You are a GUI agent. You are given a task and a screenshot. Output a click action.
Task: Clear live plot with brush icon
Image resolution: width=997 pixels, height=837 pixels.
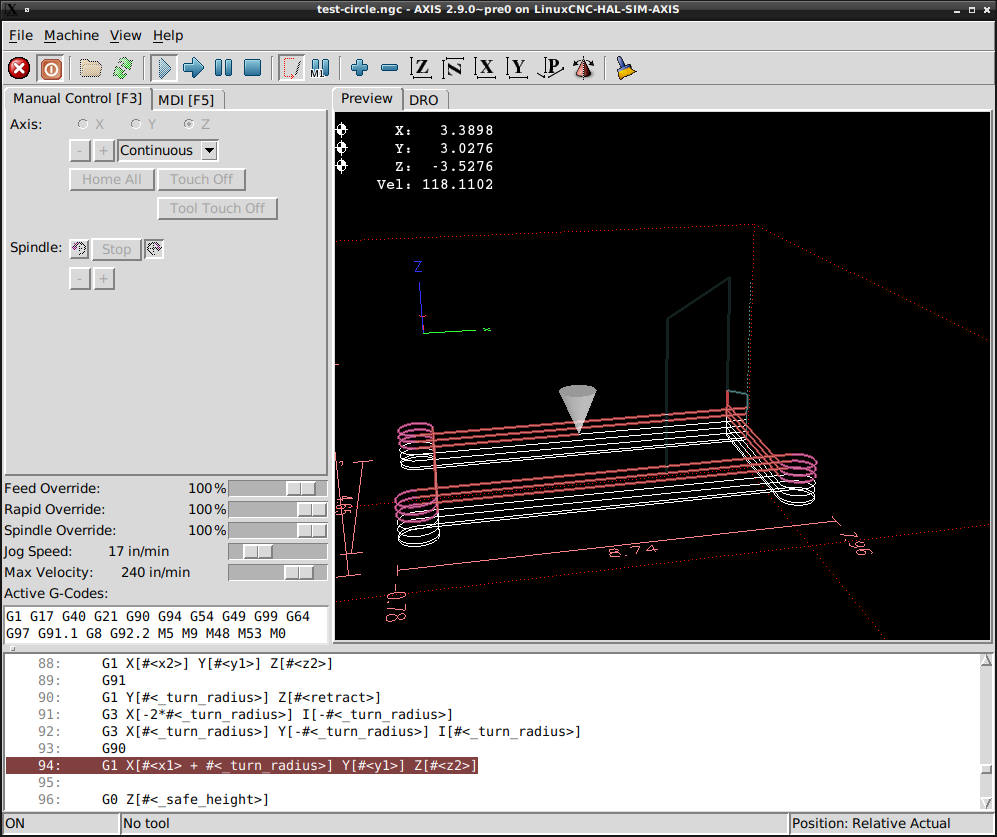point(626,68)
